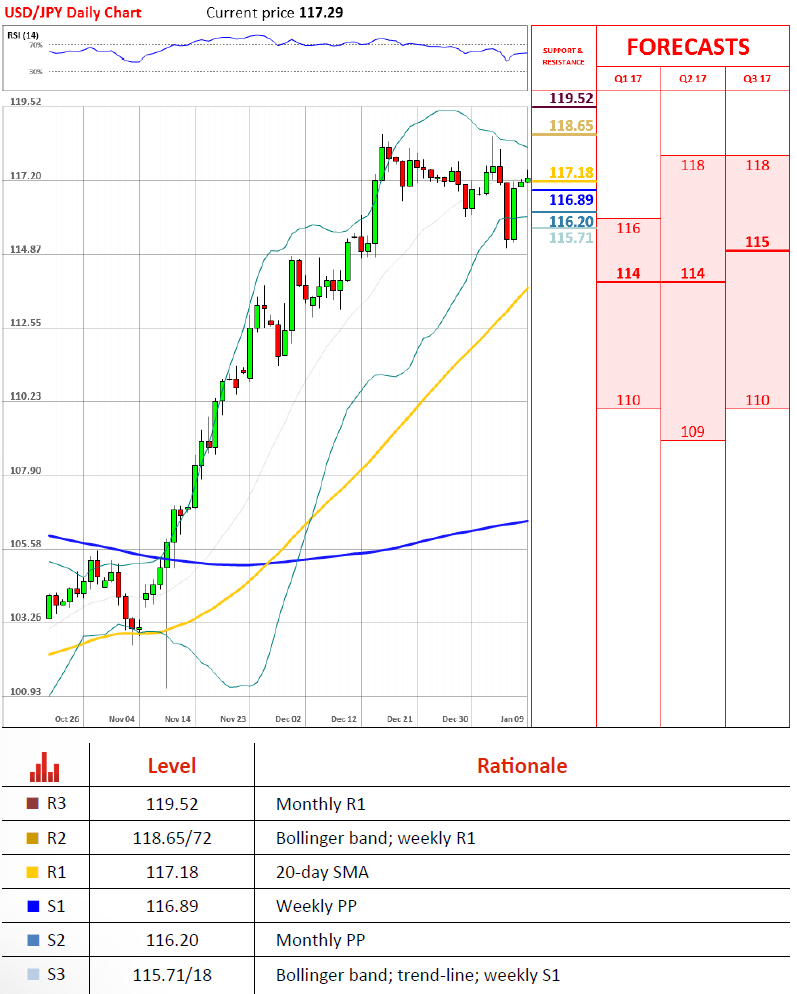Select the Q3 17 forecast column header
797x994 pixels.
tap(757, 79)
